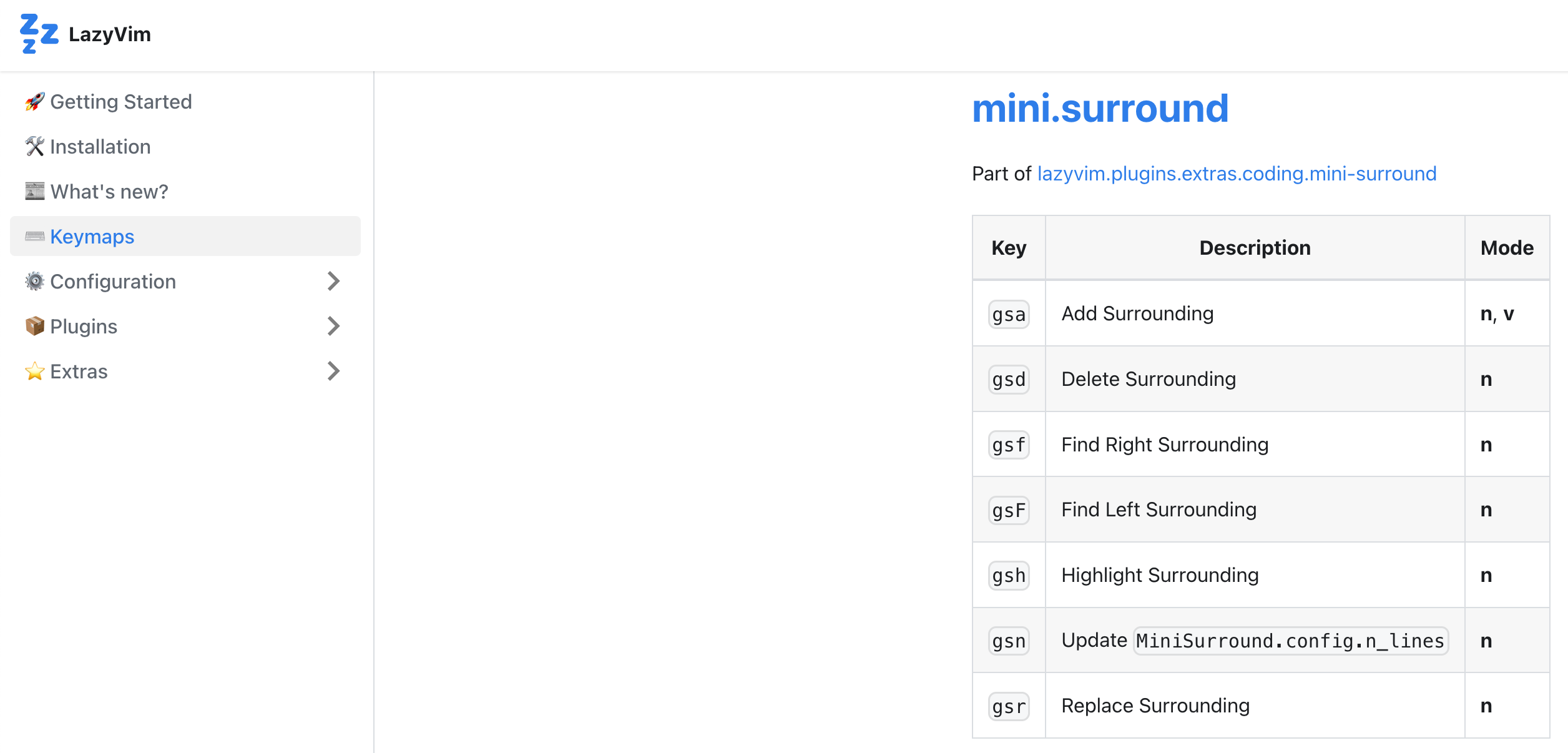
Task: Click the star icon beside Extras
Action: click(35, 372)
